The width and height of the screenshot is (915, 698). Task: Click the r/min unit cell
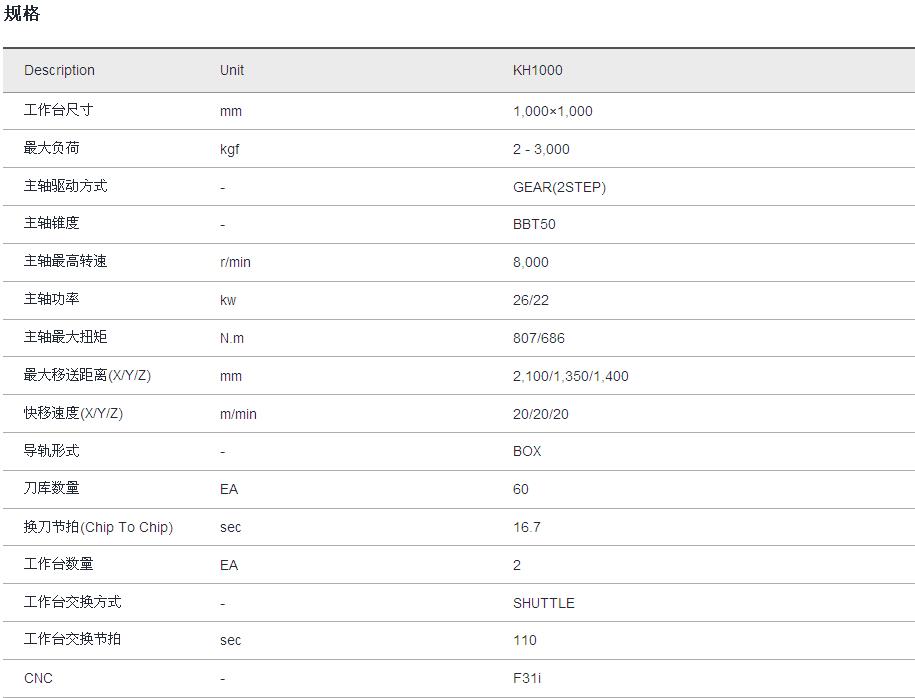(x=235, y=262)
